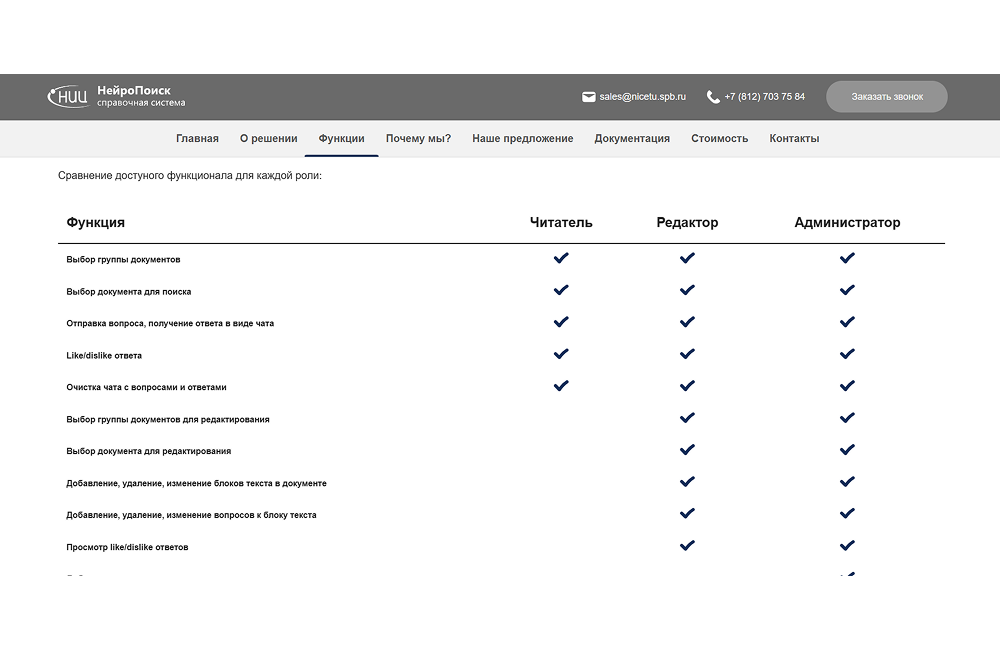
Task: Click Редактор checkmark for Отправка вопроса row
Action: 687,322
